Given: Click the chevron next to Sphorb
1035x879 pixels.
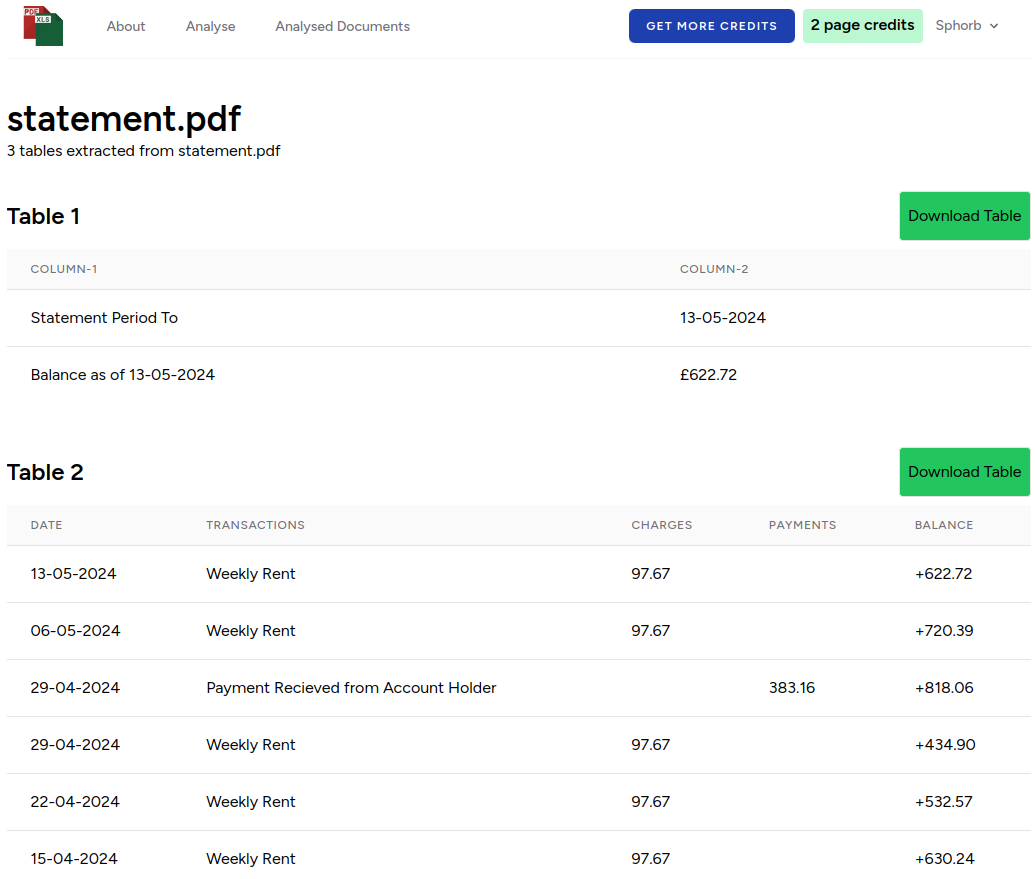Looking at the screenshot, I should pyautogui.click(x=993, y=26).
